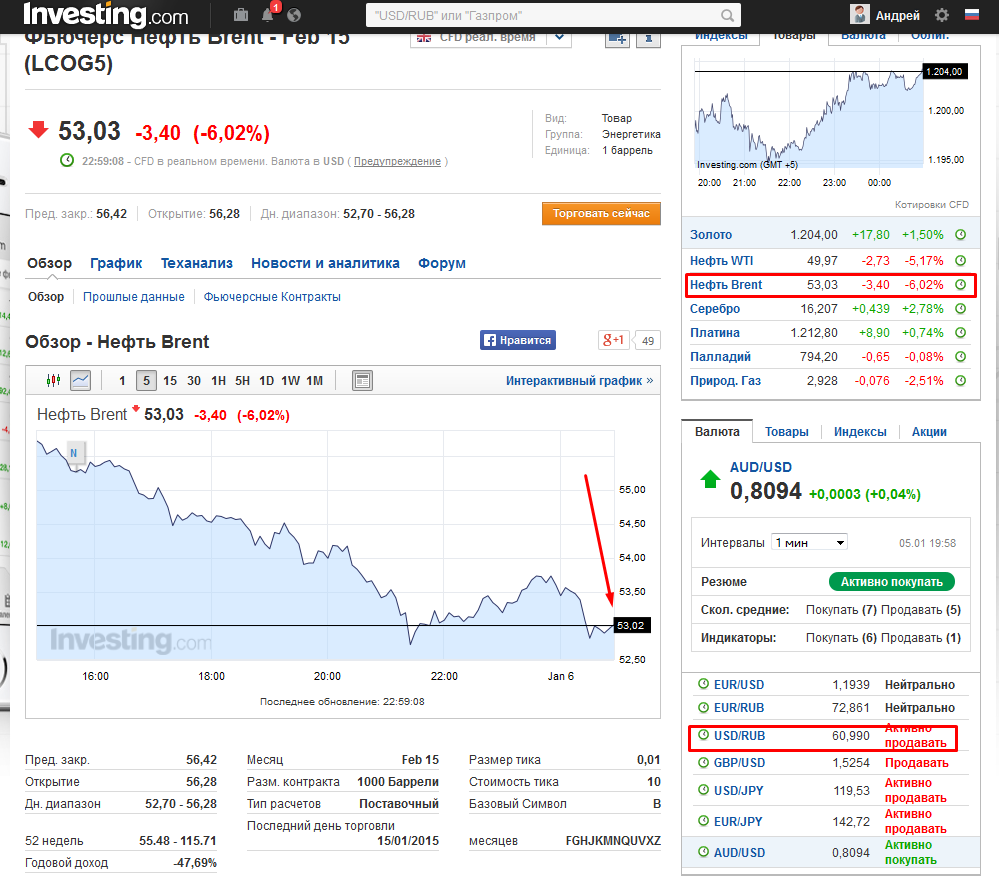Screen dimensions: 999x879
Task: Open the USD/RUB currency pair link
Action: (739, 736)
